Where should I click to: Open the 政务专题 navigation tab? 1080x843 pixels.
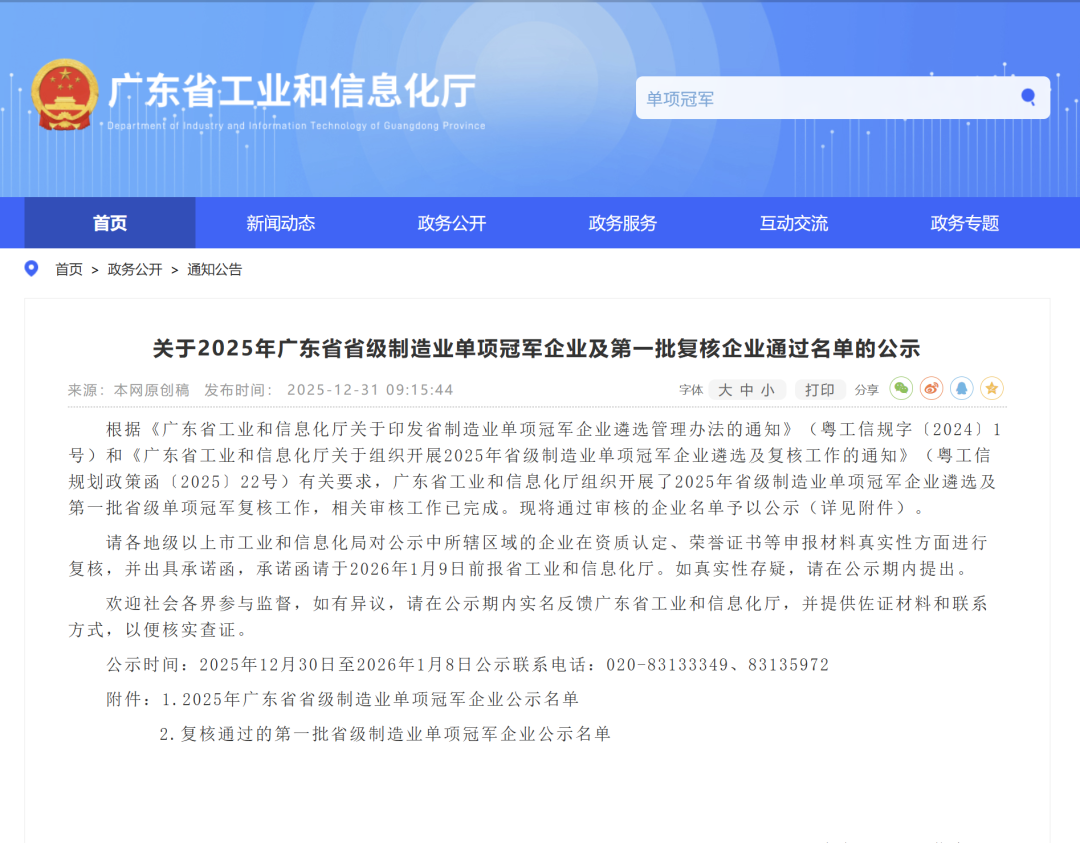[964, 222]
